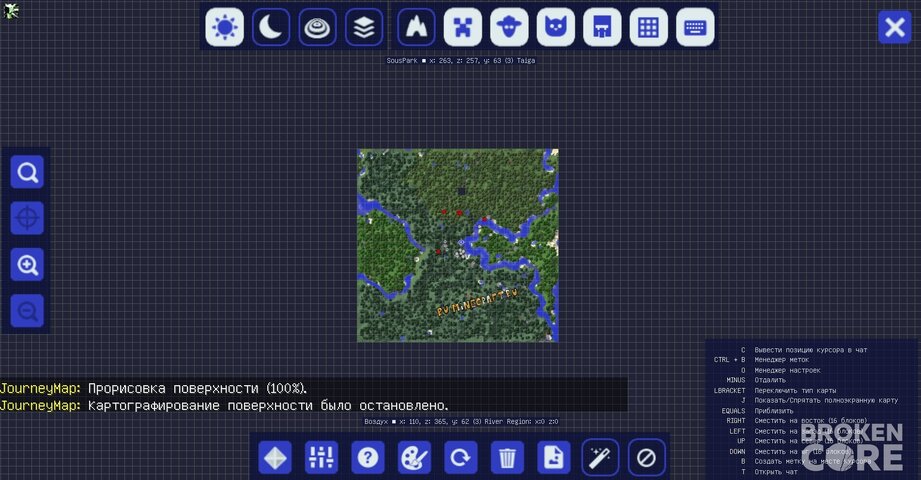This screenshot has height=480, width=921.
Task: Click the 'Воздух' cursor info line
Action: [461, 421]
